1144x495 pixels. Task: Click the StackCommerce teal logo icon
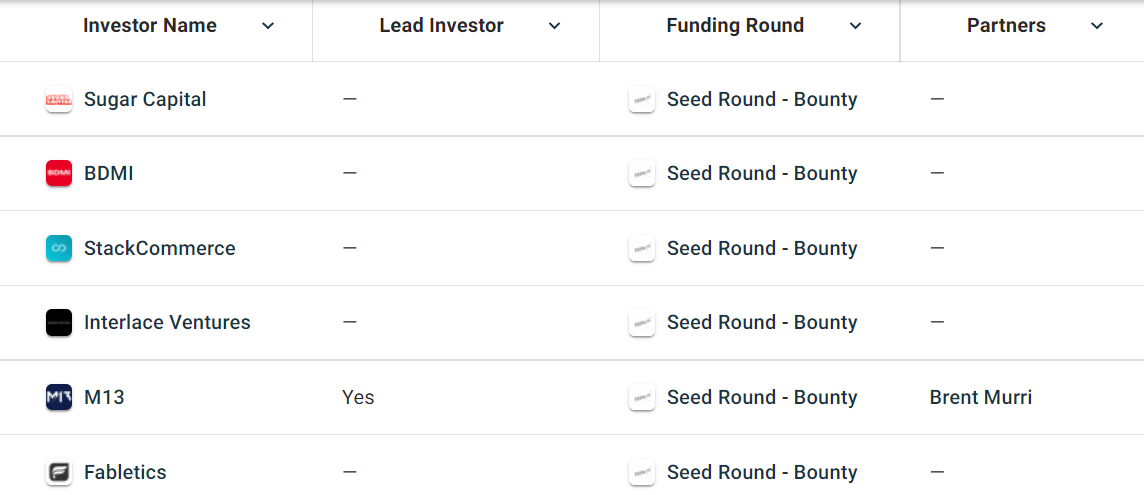tap(59, 249)
